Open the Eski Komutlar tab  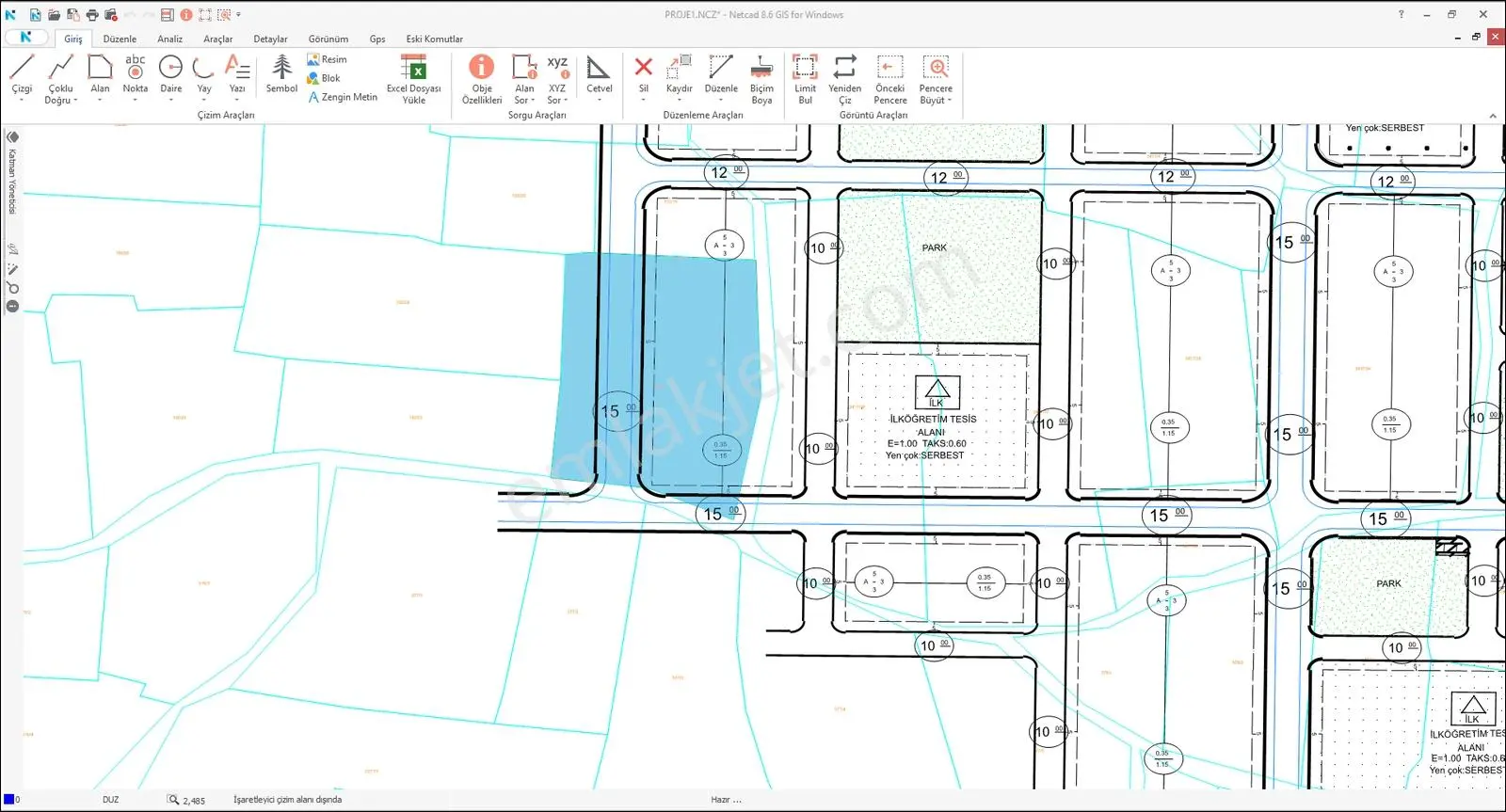click(x=435, y=39)
